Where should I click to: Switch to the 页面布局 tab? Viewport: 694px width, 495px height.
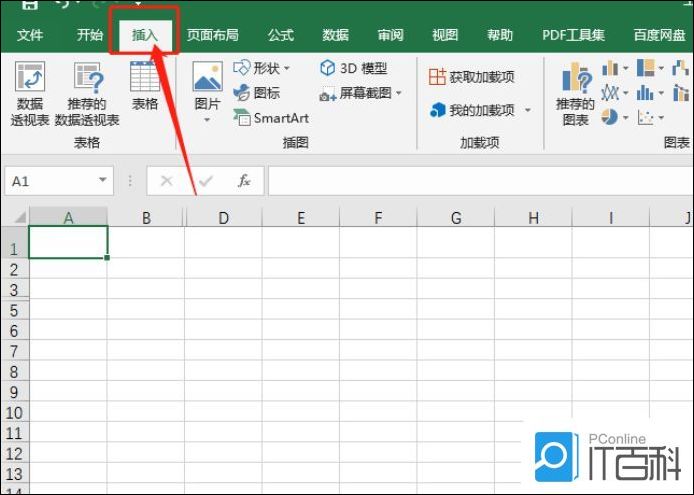(x=212, y=35)
